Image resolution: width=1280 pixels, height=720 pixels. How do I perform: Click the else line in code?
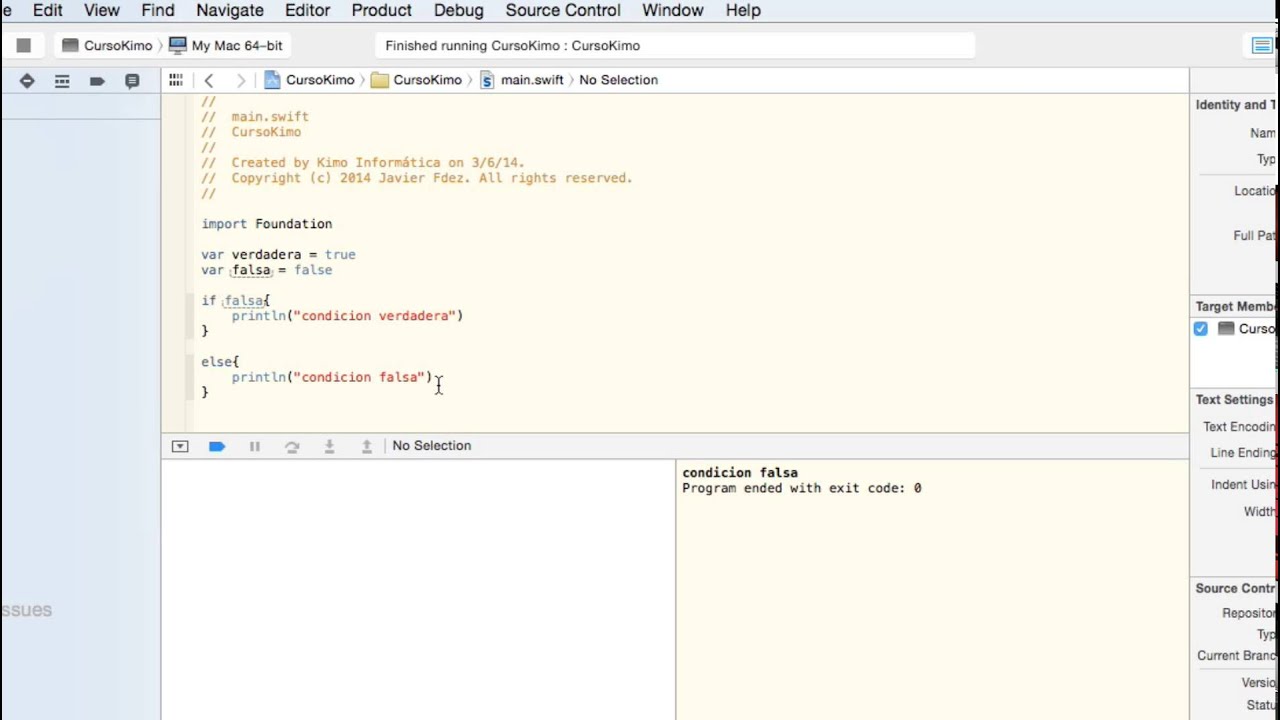[220, 362]
